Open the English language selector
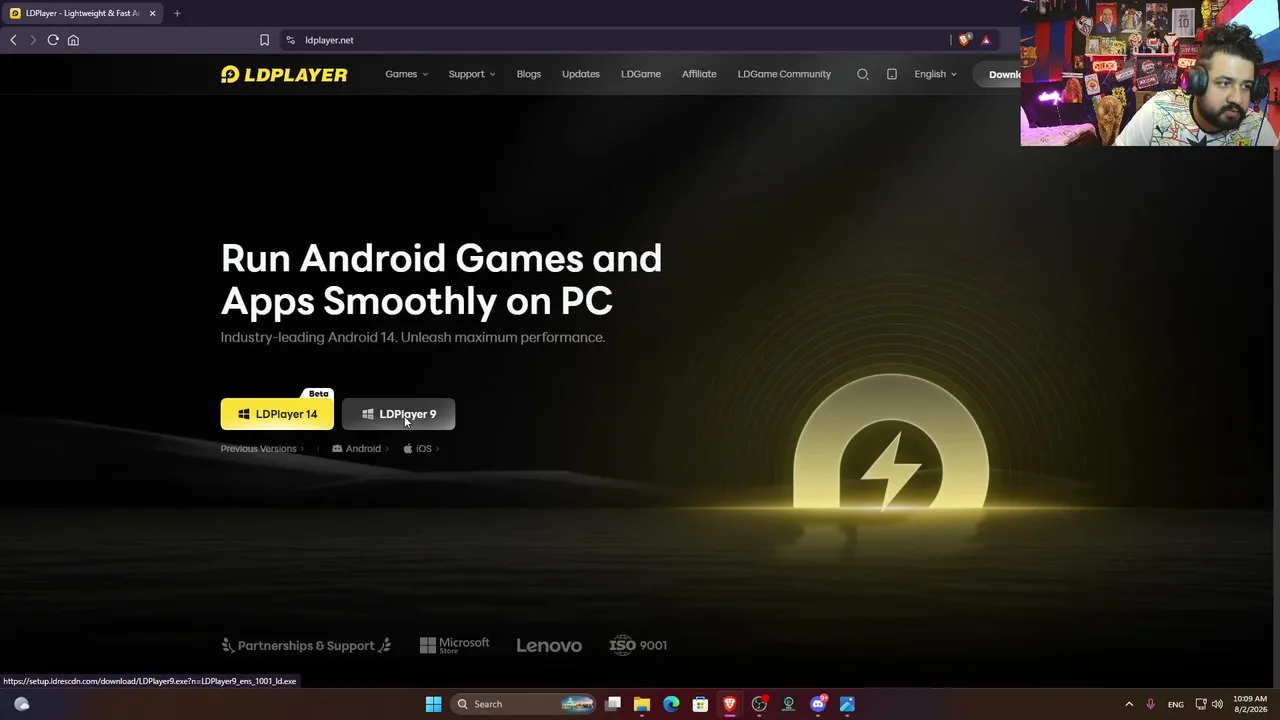This screenshot has height=720, width=1280. [935, 74]
